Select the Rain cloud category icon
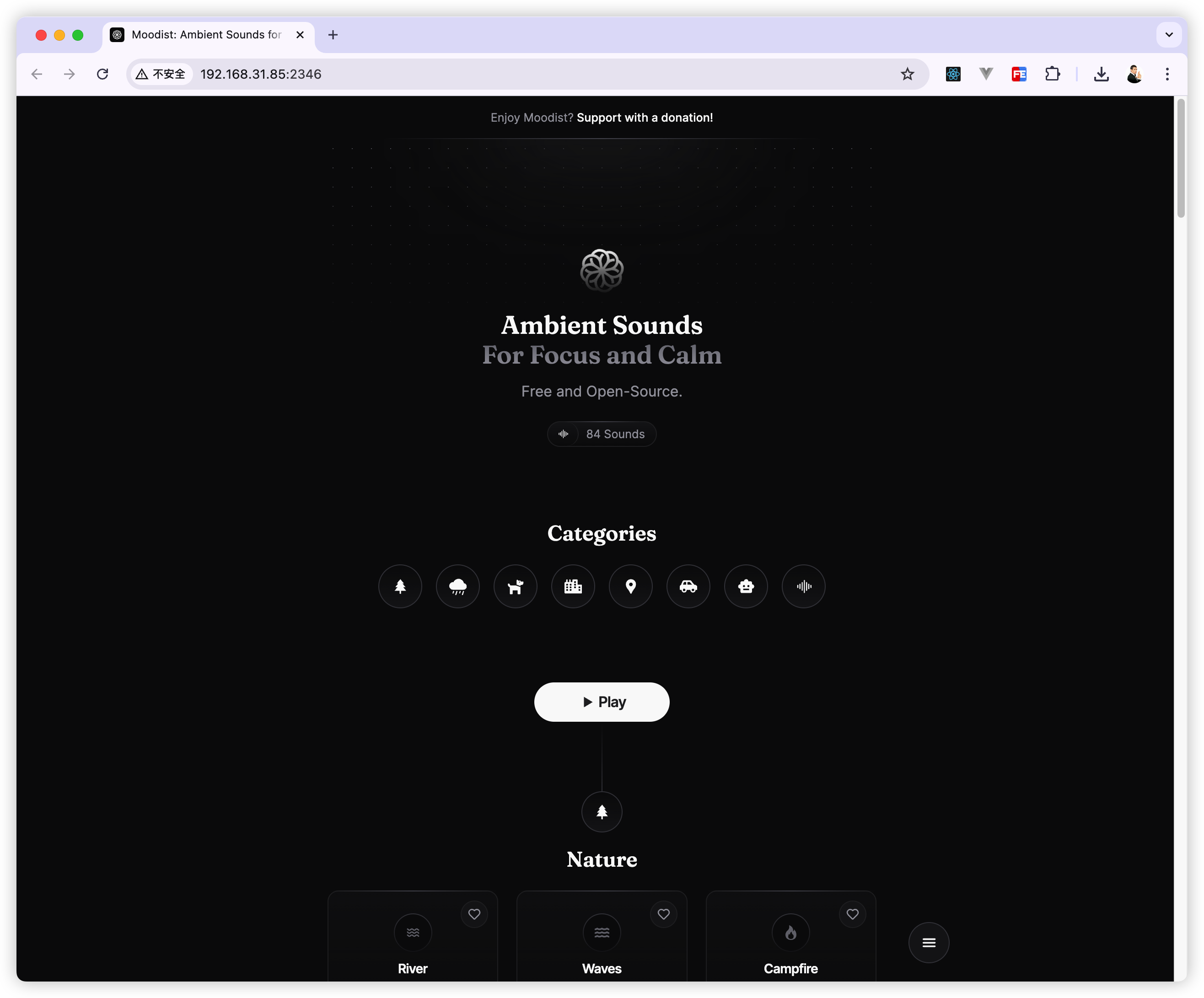Image resolution: width=1204 pixels, height=998 pixels. point(457,586)
